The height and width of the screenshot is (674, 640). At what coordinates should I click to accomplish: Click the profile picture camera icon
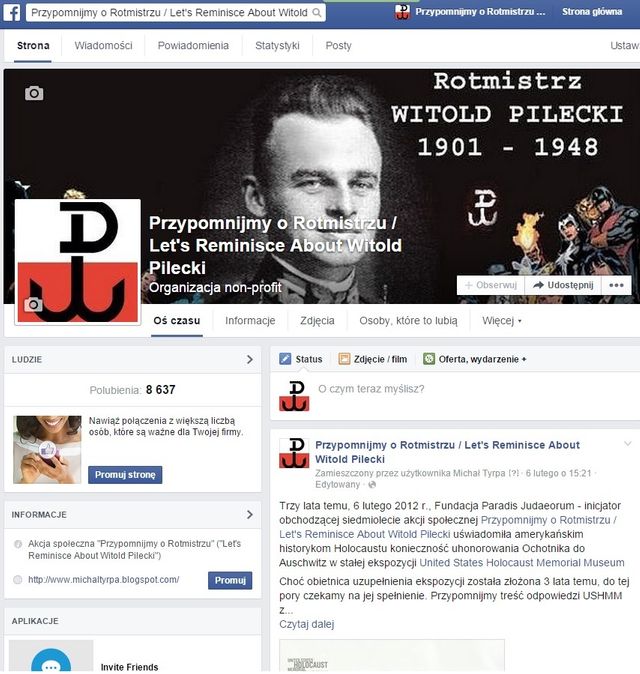[33, 304]
